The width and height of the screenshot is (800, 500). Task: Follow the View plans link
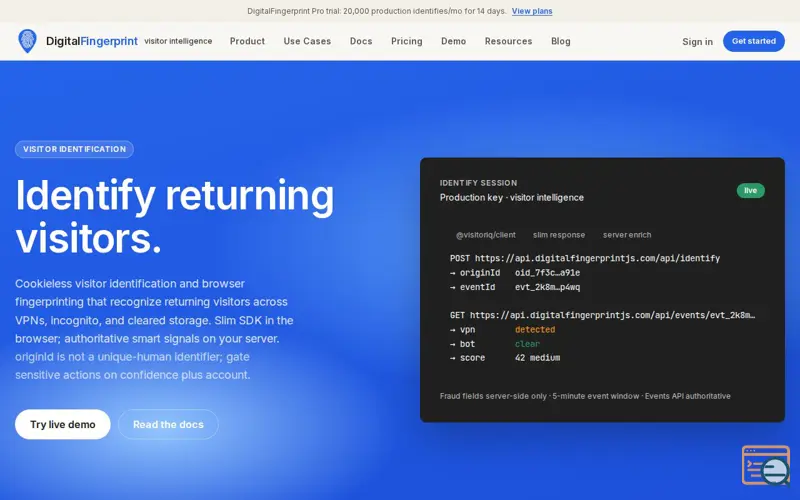pos(532,11)
